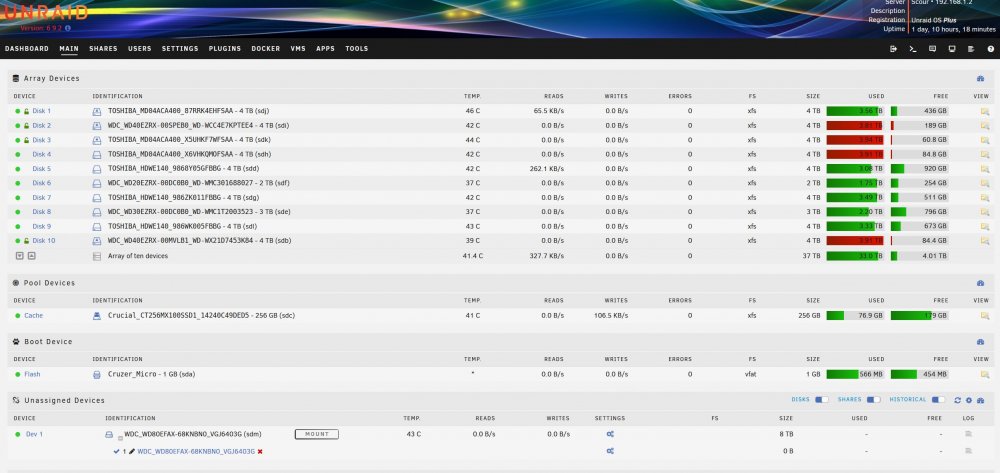The image size is (1000, 473).
Task: Open the Dev 1 log icon
Action: tap(968, 434)
